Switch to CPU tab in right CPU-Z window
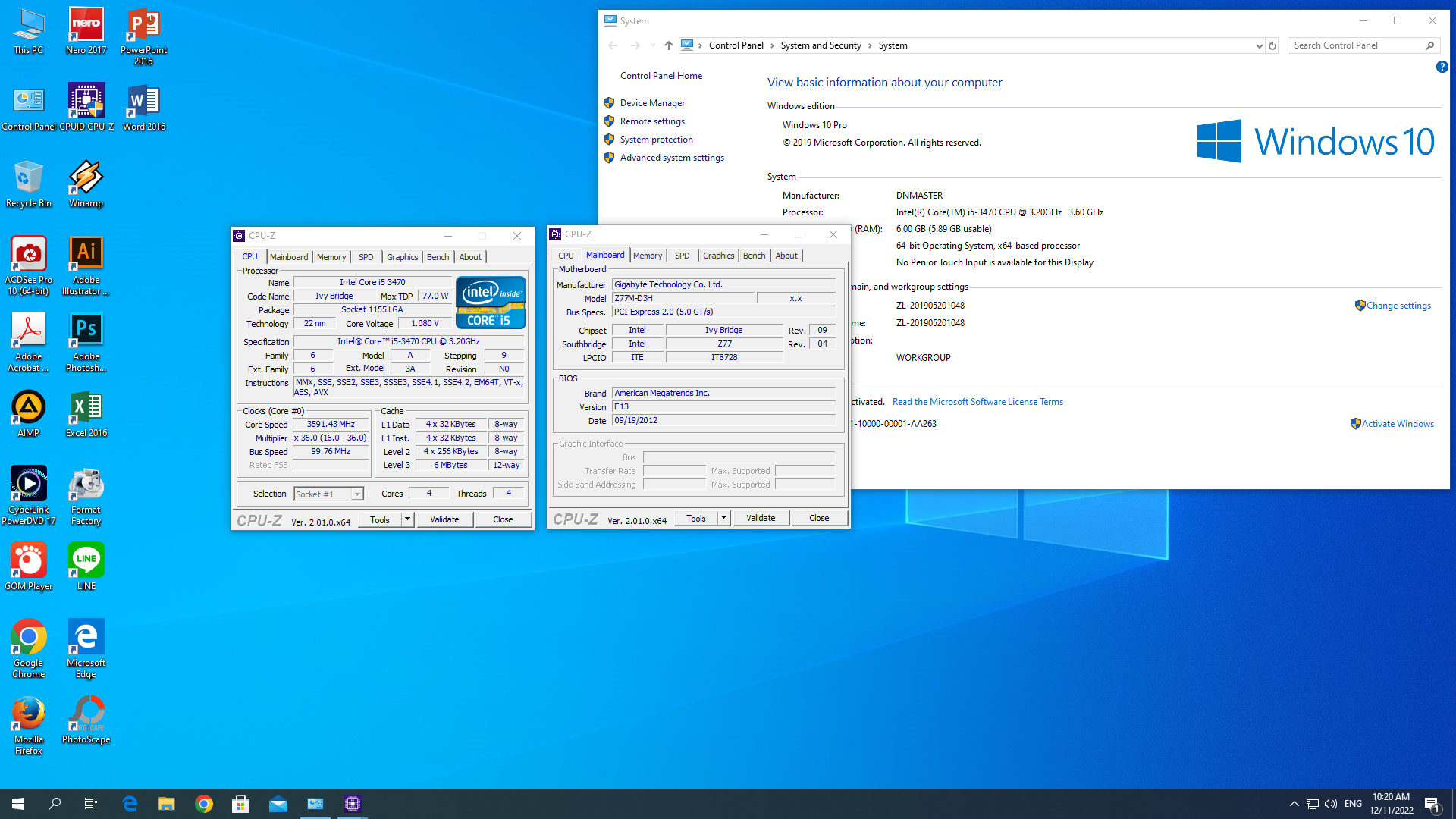 (x=566, y=256)
